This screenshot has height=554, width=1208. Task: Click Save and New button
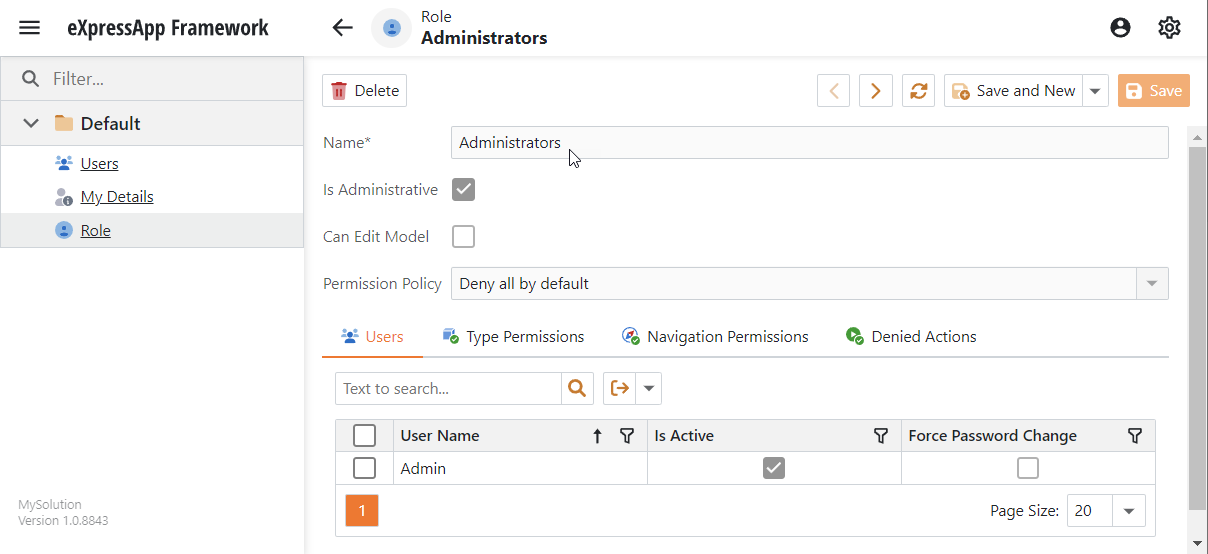click(x=1014, y=90)
